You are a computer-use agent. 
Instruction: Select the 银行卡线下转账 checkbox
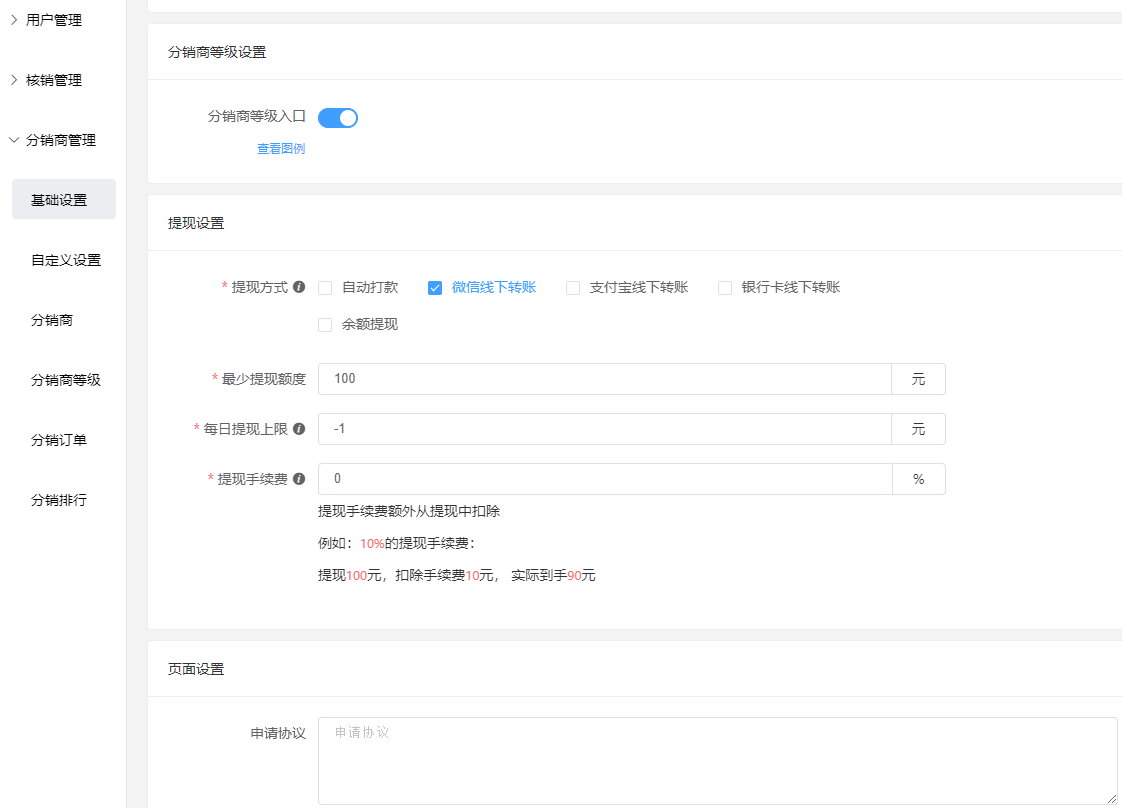click(725, 288)
